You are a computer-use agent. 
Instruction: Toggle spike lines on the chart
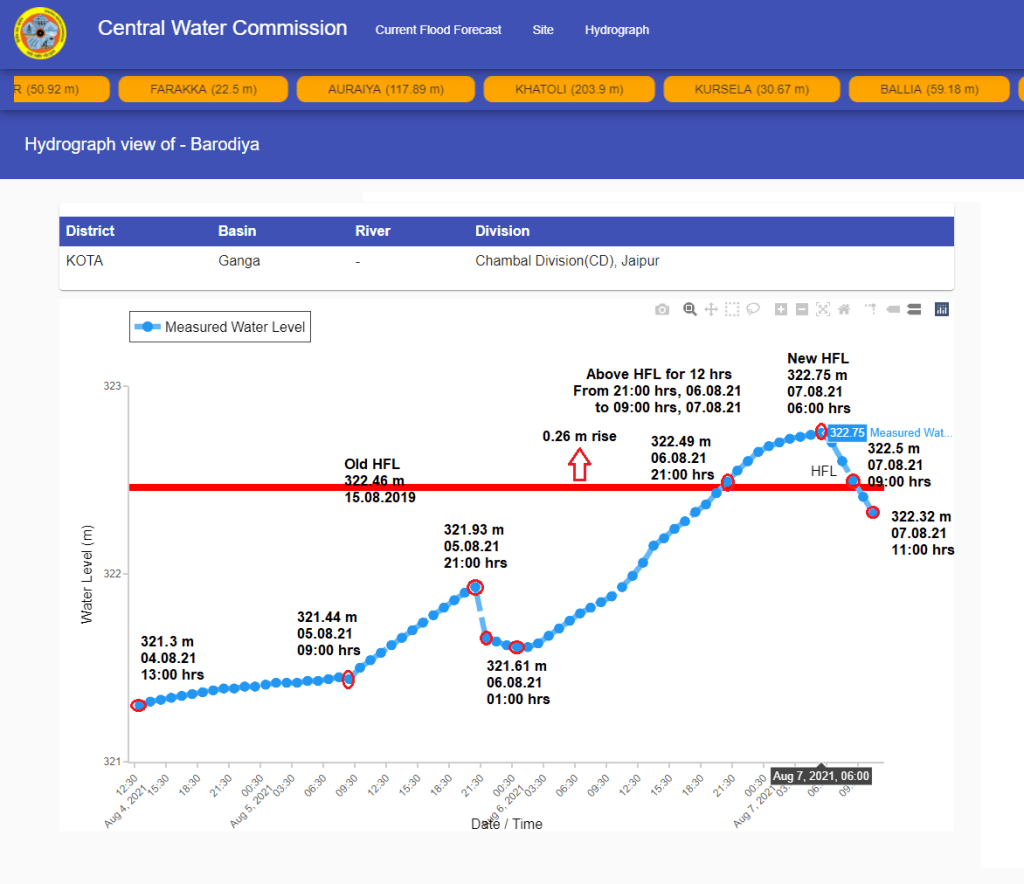871,310
